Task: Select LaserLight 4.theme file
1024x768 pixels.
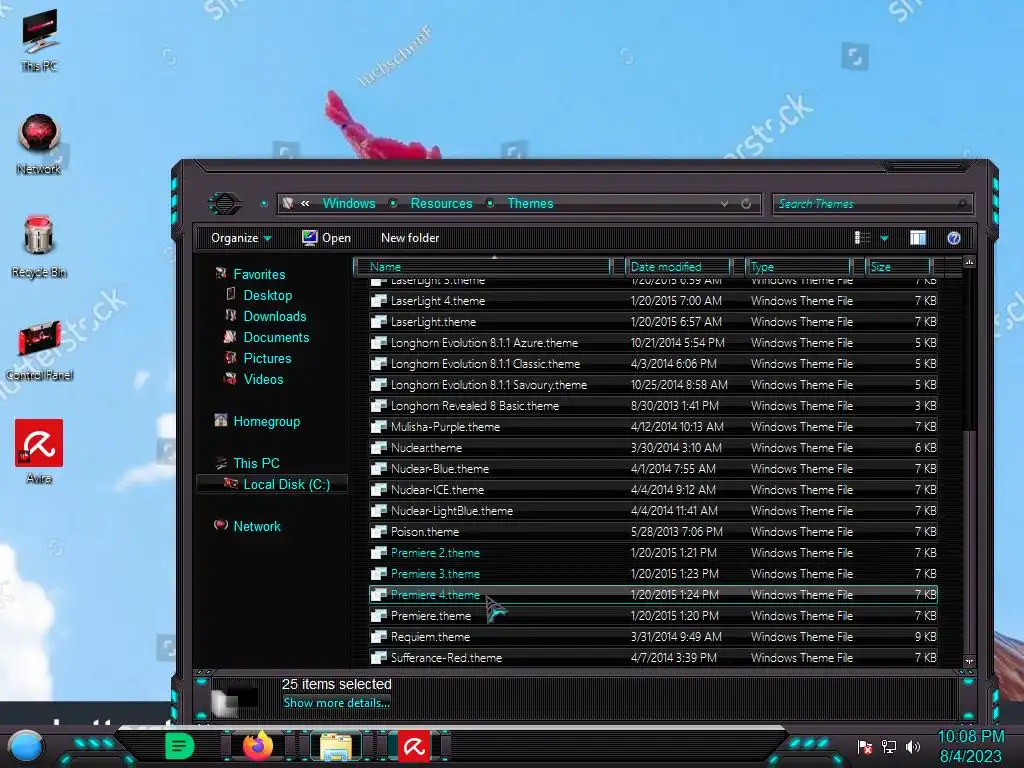Action: tap(653, 300)
